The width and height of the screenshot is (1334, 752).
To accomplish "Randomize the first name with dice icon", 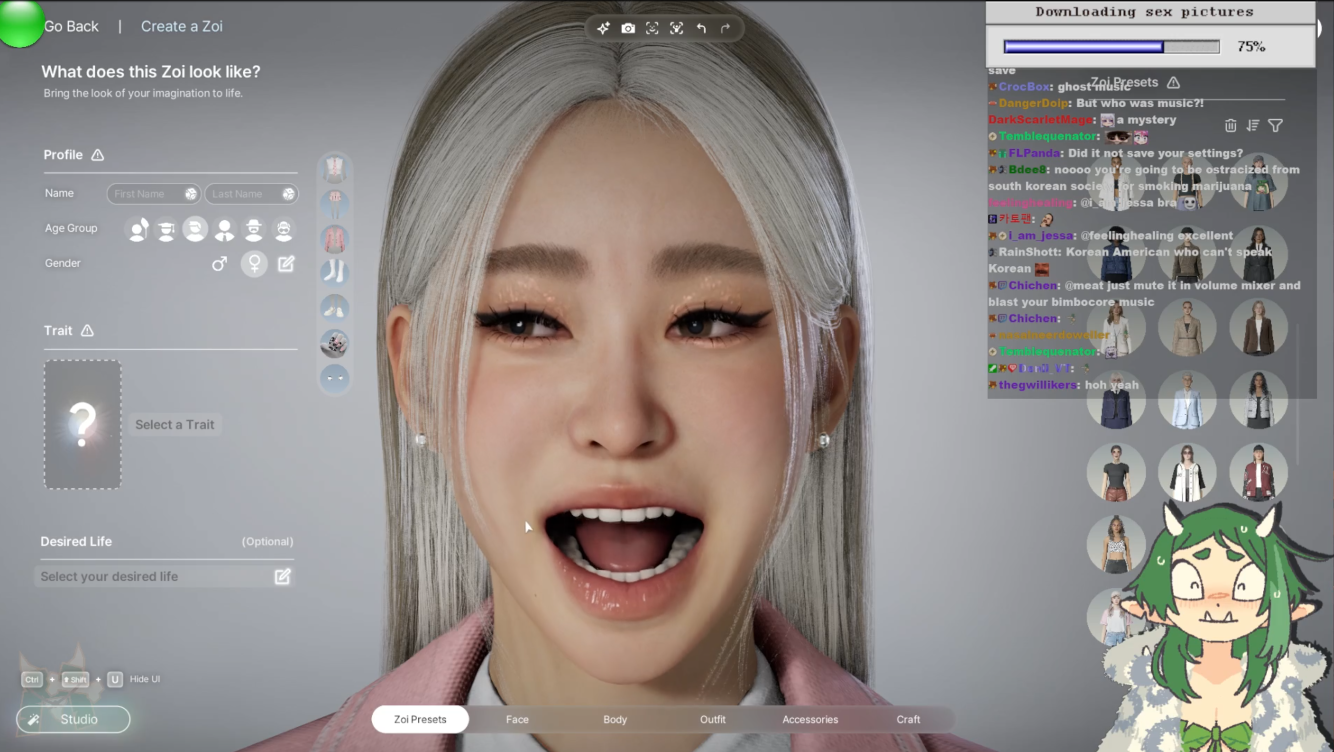I will (190, 194).
